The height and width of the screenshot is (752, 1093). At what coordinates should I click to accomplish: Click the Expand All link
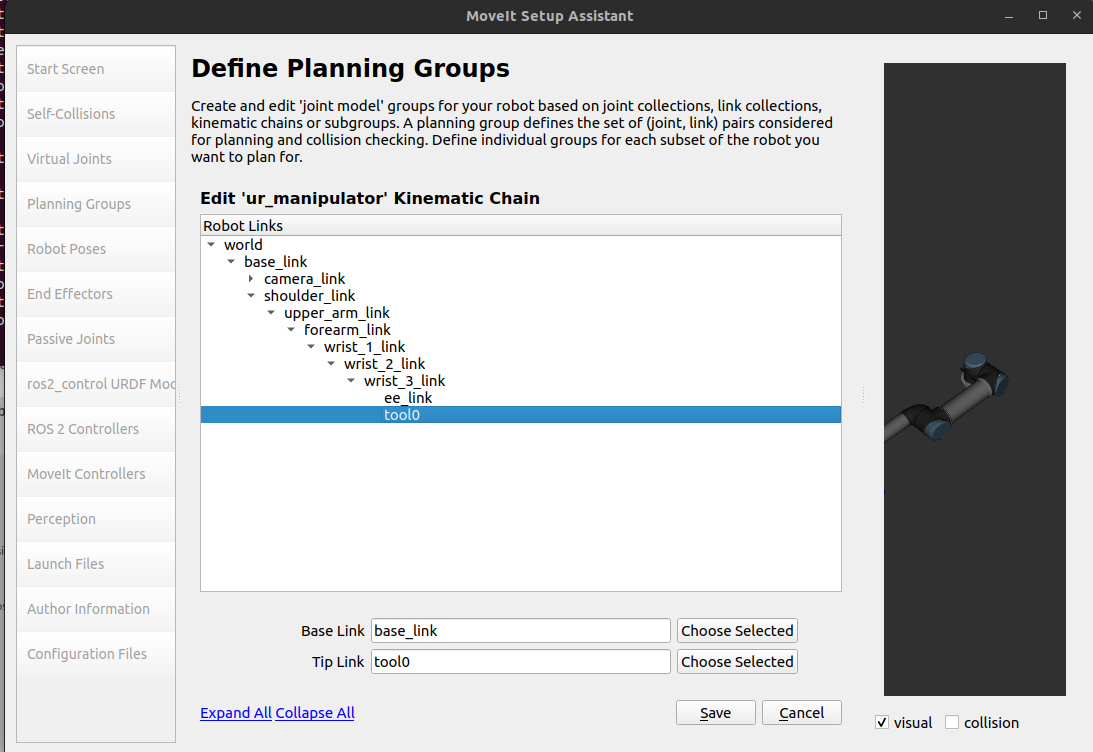[236, 713]
